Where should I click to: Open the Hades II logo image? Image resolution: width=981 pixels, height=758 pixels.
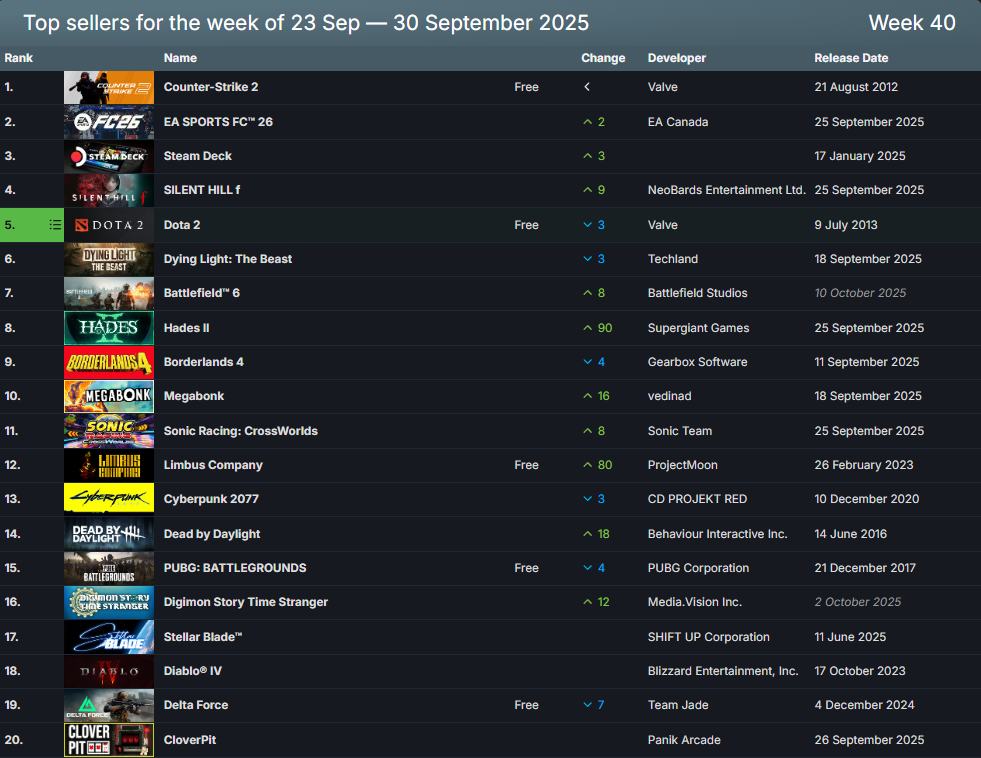click(108, 328)
